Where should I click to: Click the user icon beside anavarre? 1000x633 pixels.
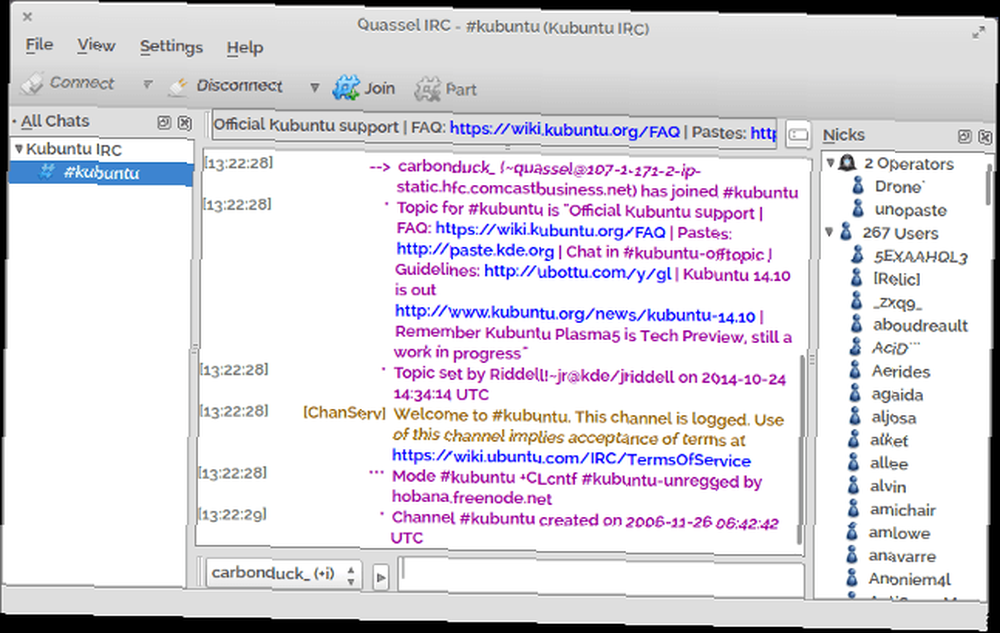coord(852,555)
